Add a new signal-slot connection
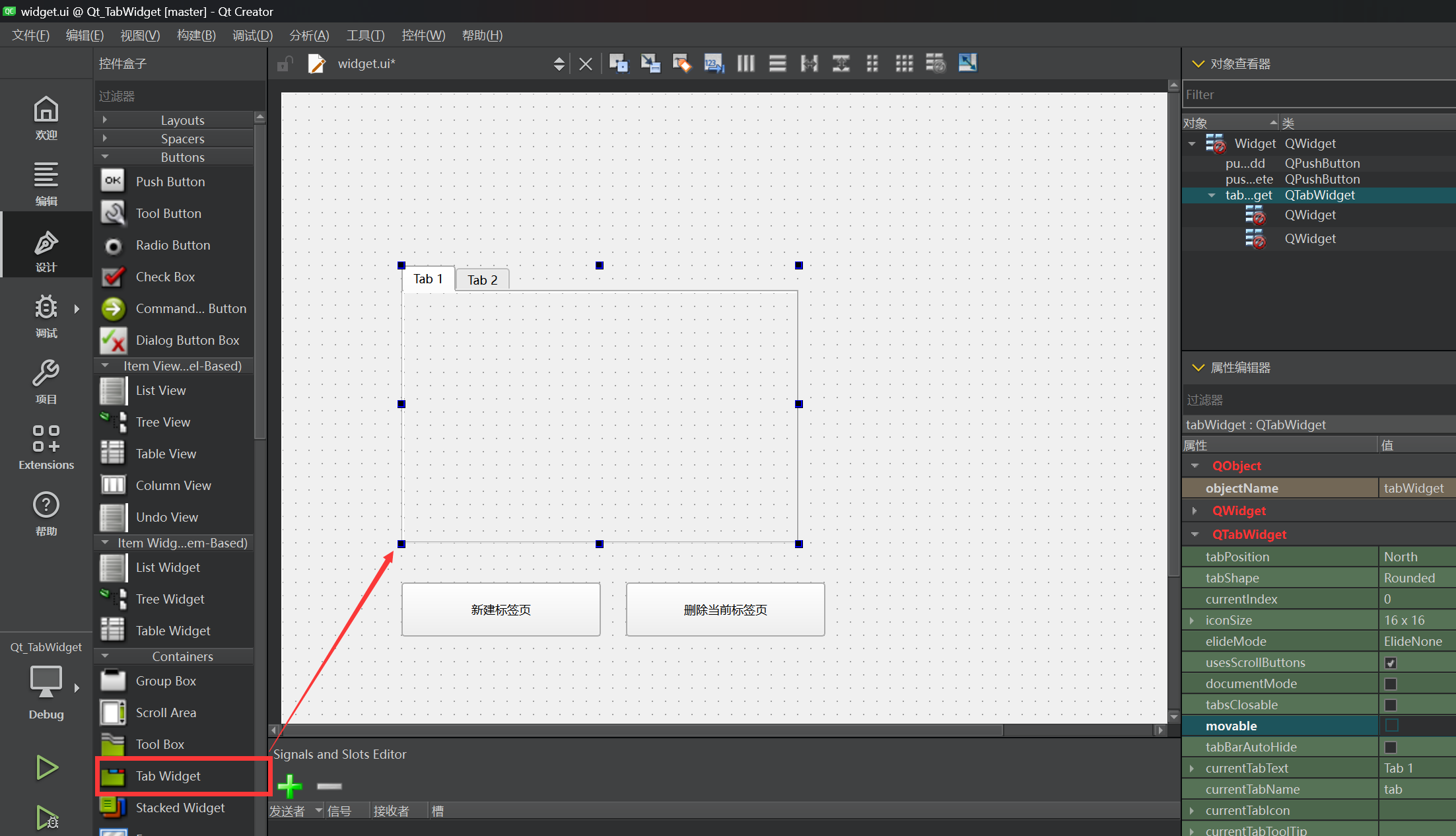This screenshot has width=1456, height=836. click(290, 786)
